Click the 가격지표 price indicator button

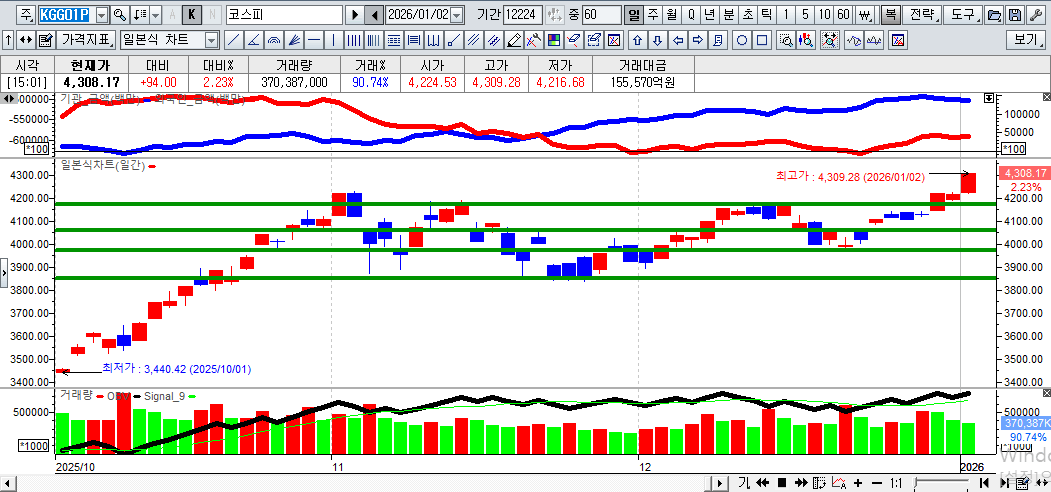86,40
